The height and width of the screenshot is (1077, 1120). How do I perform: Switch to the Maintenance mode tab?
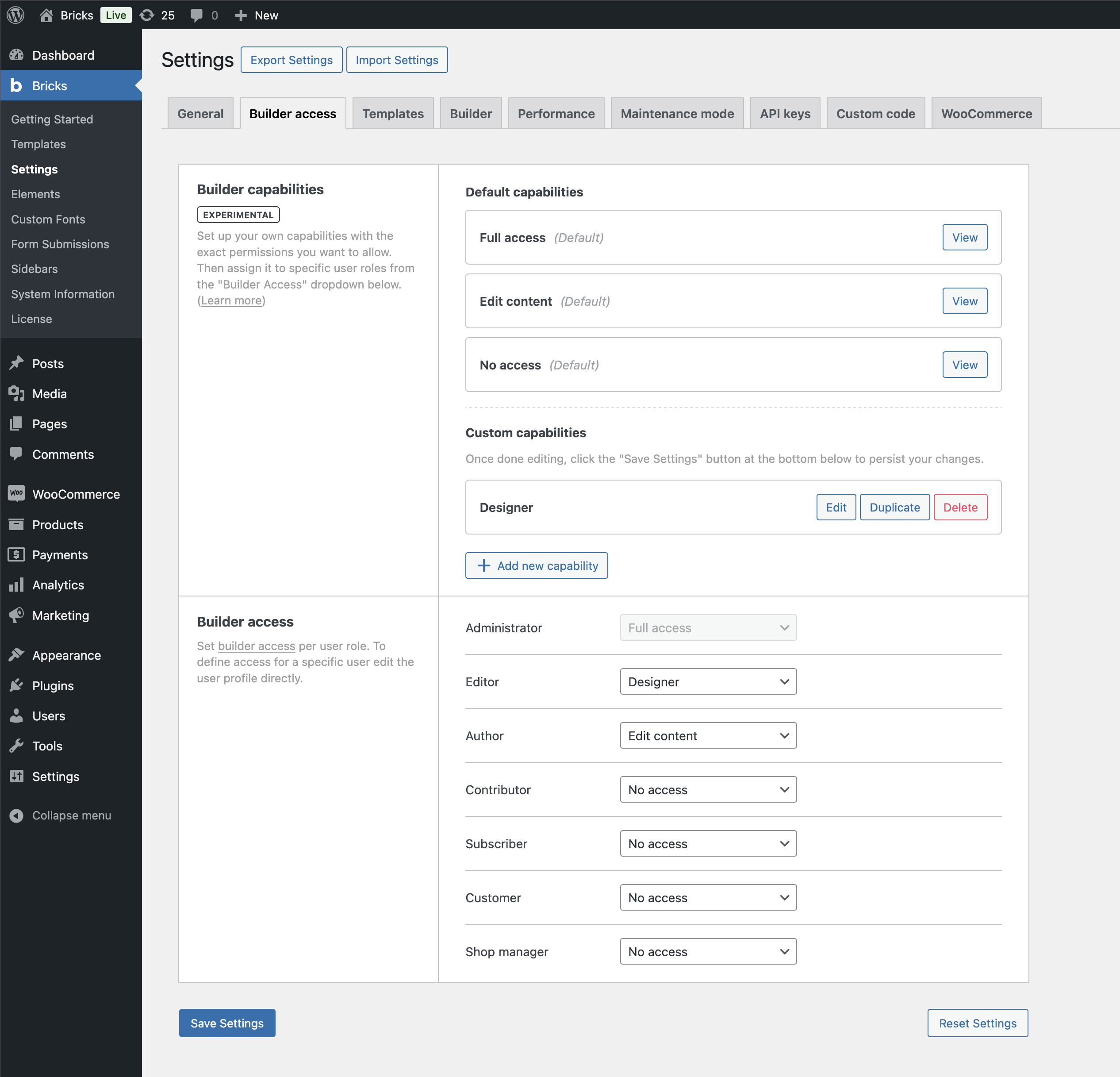point(677,114)
